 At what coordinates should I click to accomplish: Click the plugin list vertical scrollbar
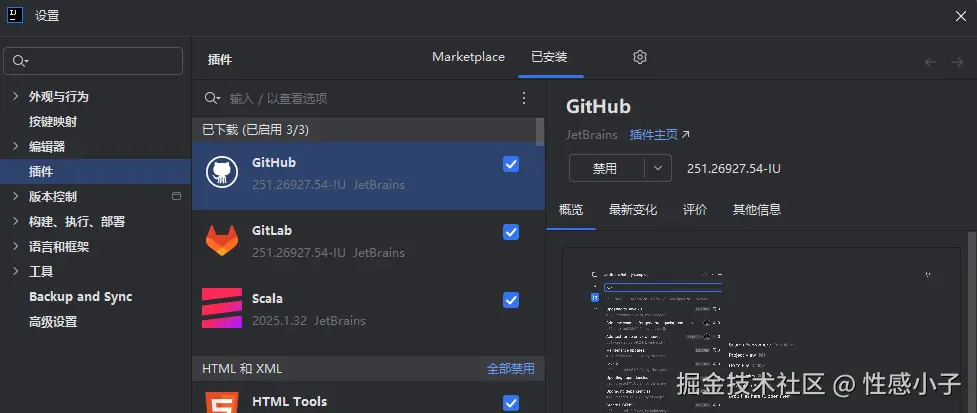click(540, 131)
